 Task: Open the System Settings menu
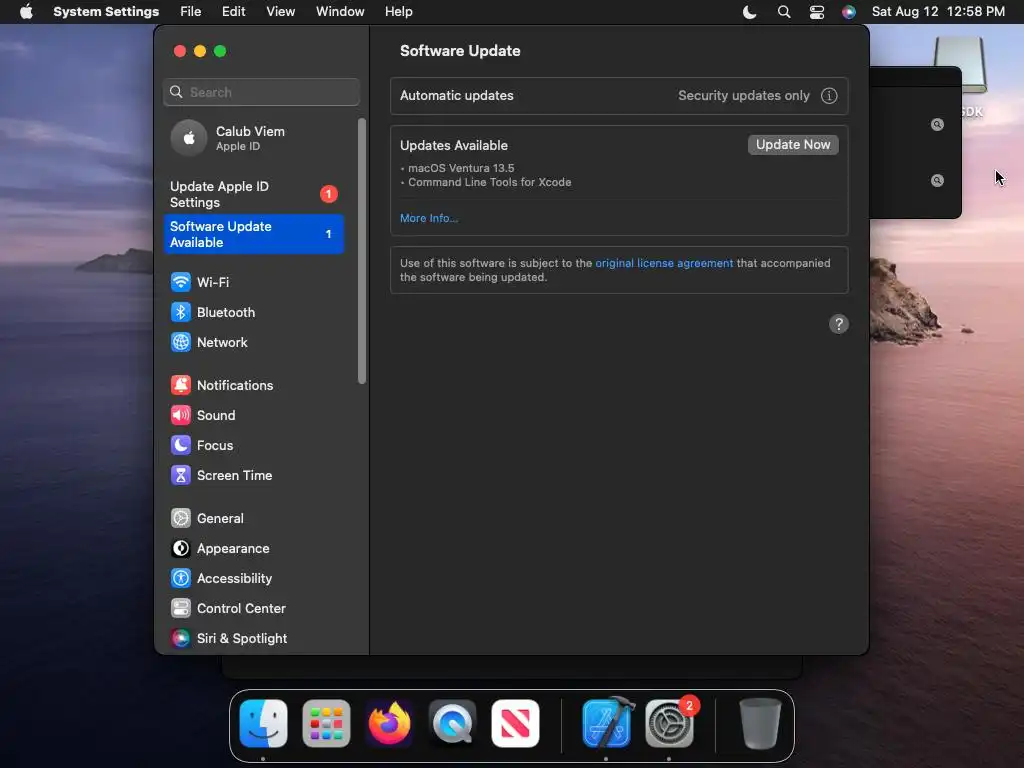point(106,12)
